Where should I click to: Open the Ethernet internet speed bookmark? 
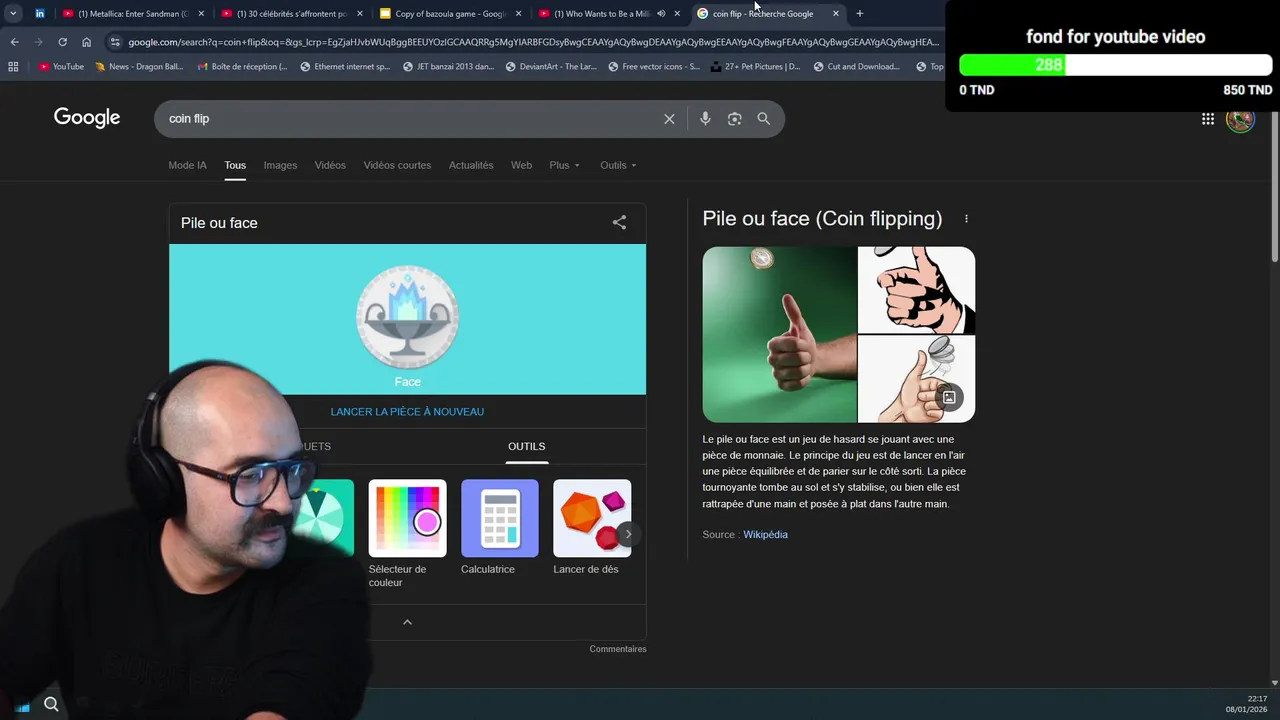(x=345, y=67)
